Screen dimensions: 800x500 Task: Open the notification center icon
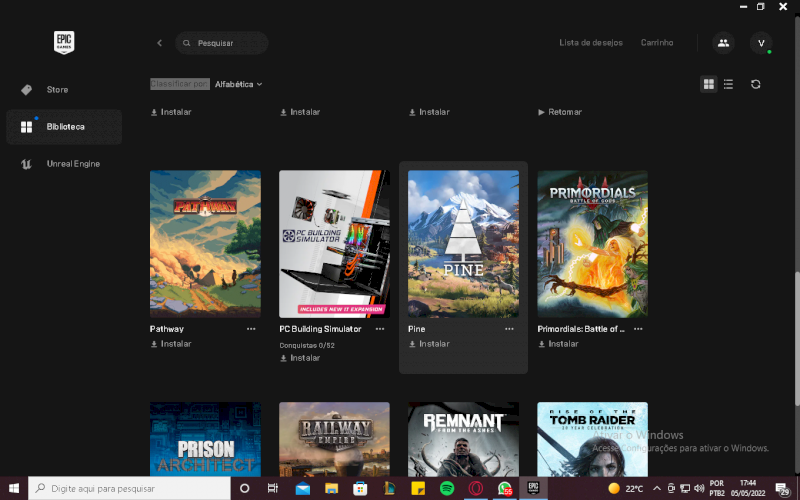pyautogui.click(x=782, y=488)
